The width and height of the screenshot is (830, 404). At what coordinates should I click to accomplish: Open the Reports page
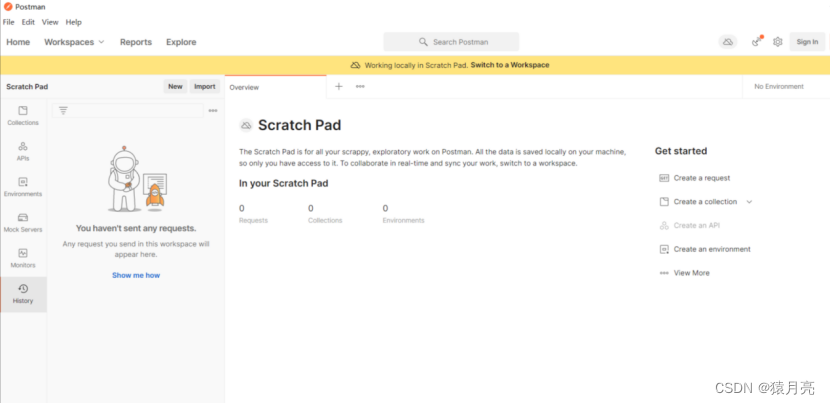(136, 42)
